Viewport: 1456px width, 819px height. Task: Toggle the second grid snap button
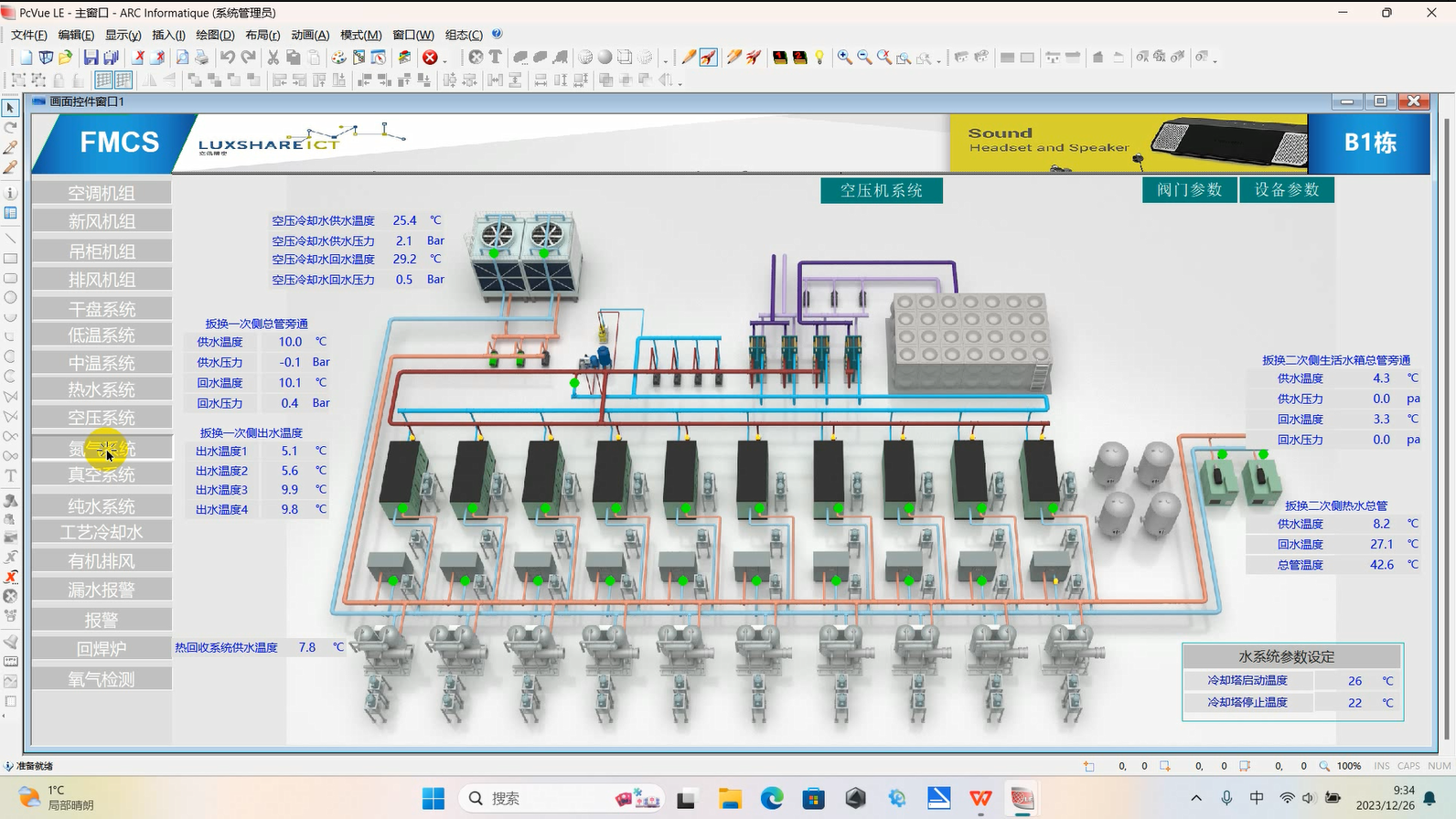point(123,80)
